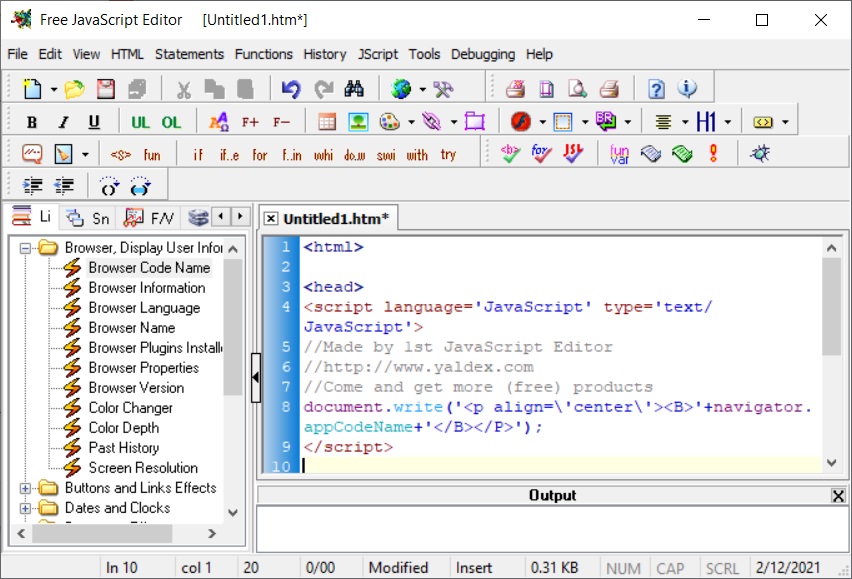Open the HTML menu
Image resolution: width=852 pixels, height=579 pixels.
click(x=127, y=54)
